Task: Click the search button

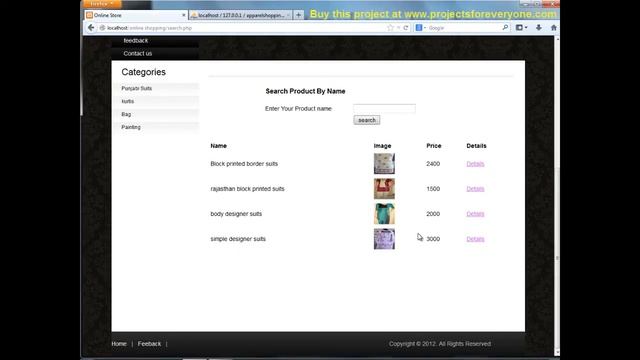Action: (367, 120)
